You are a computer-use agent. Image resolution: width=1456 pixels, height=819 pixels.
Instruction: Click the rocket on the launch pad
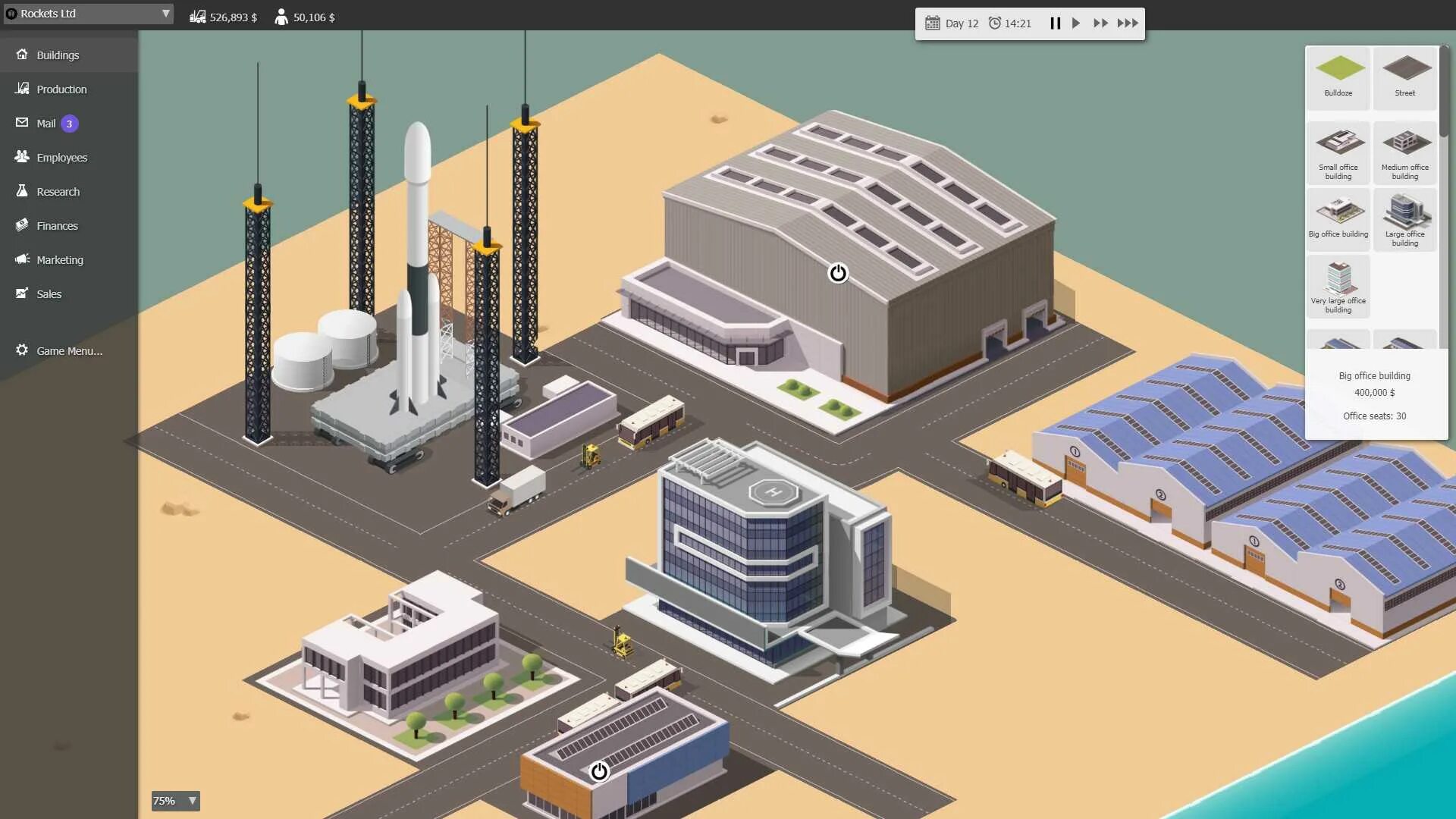click(416, 258)
